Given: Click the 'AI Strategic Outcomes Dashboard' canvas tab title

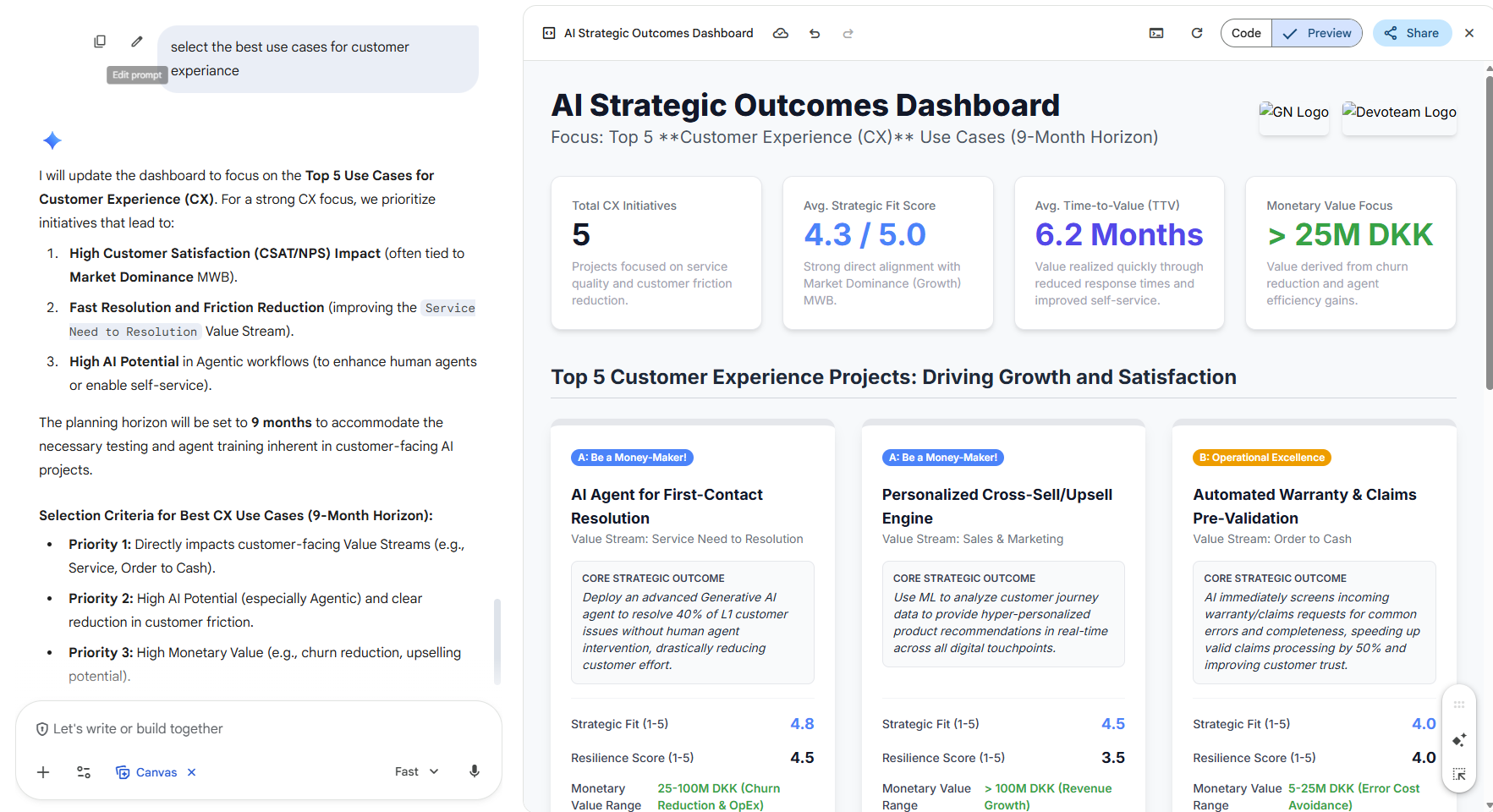Looking at the screenshot, I should [658, 33].
